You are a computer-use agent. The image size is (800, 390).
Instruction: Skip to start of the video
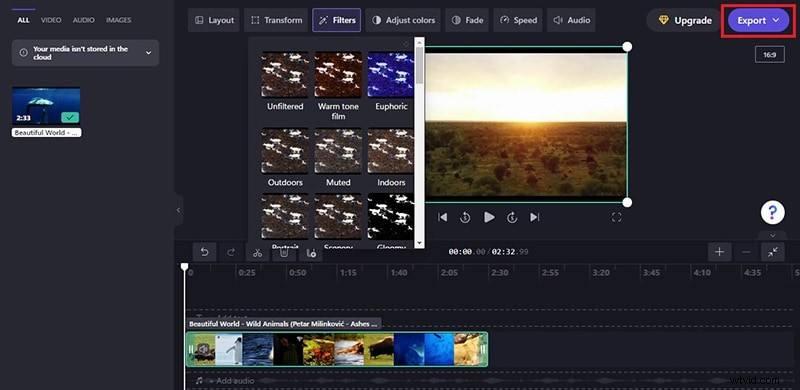tap(442, 217)
